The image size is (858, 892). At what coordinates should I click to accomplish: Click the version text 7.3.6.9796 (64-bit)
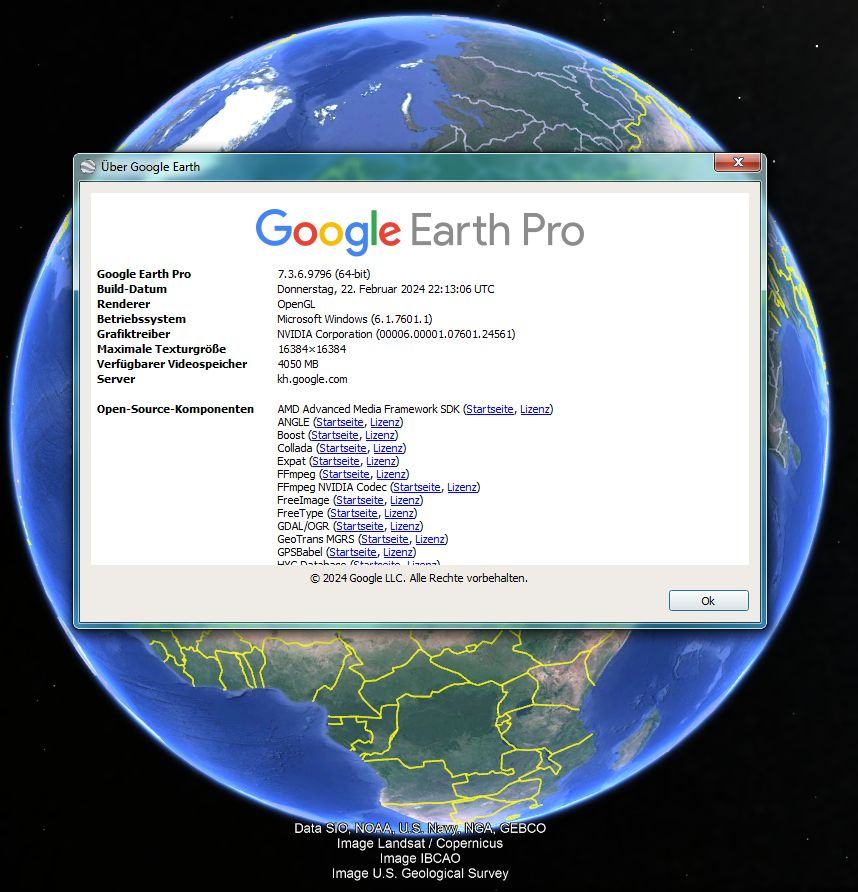click(x=324, y=274)
